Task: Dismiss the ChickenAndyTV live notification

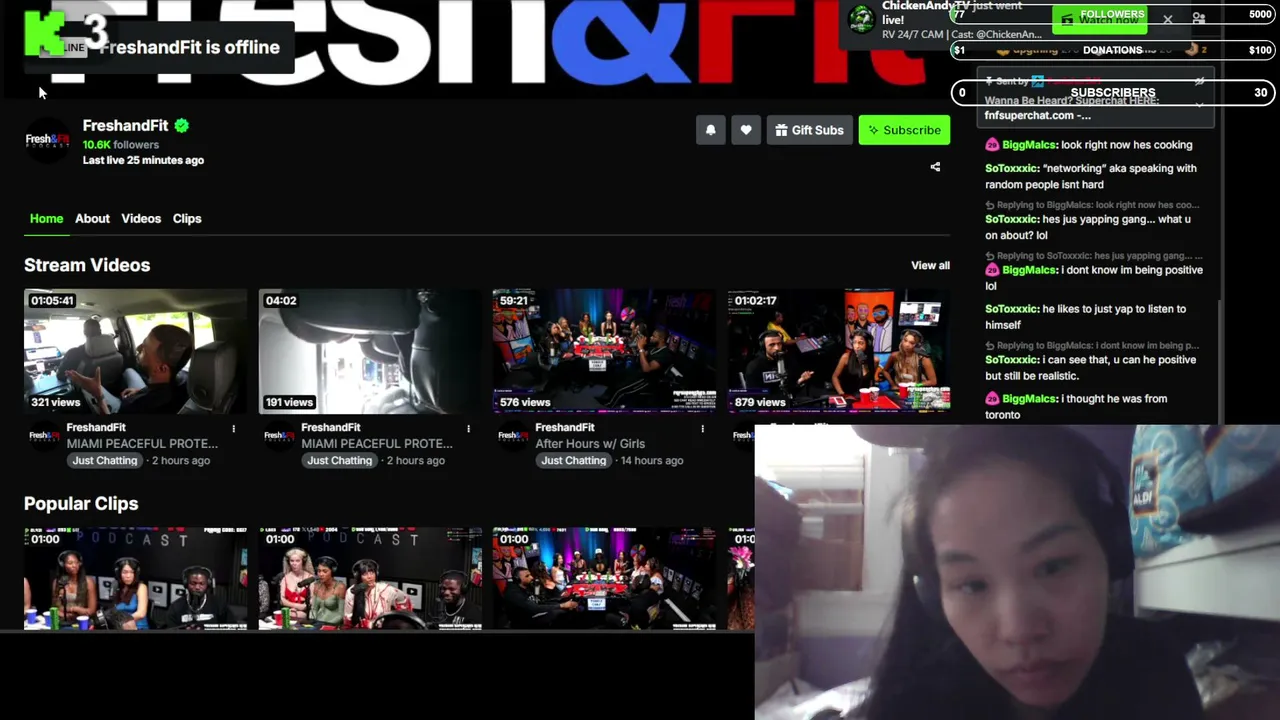Action: [x=1167, y=19]
